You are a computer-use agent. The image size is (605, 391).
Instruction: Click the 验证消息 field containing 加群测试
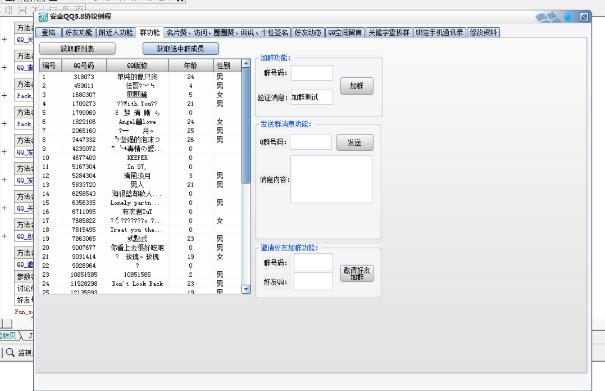[312, 97]
